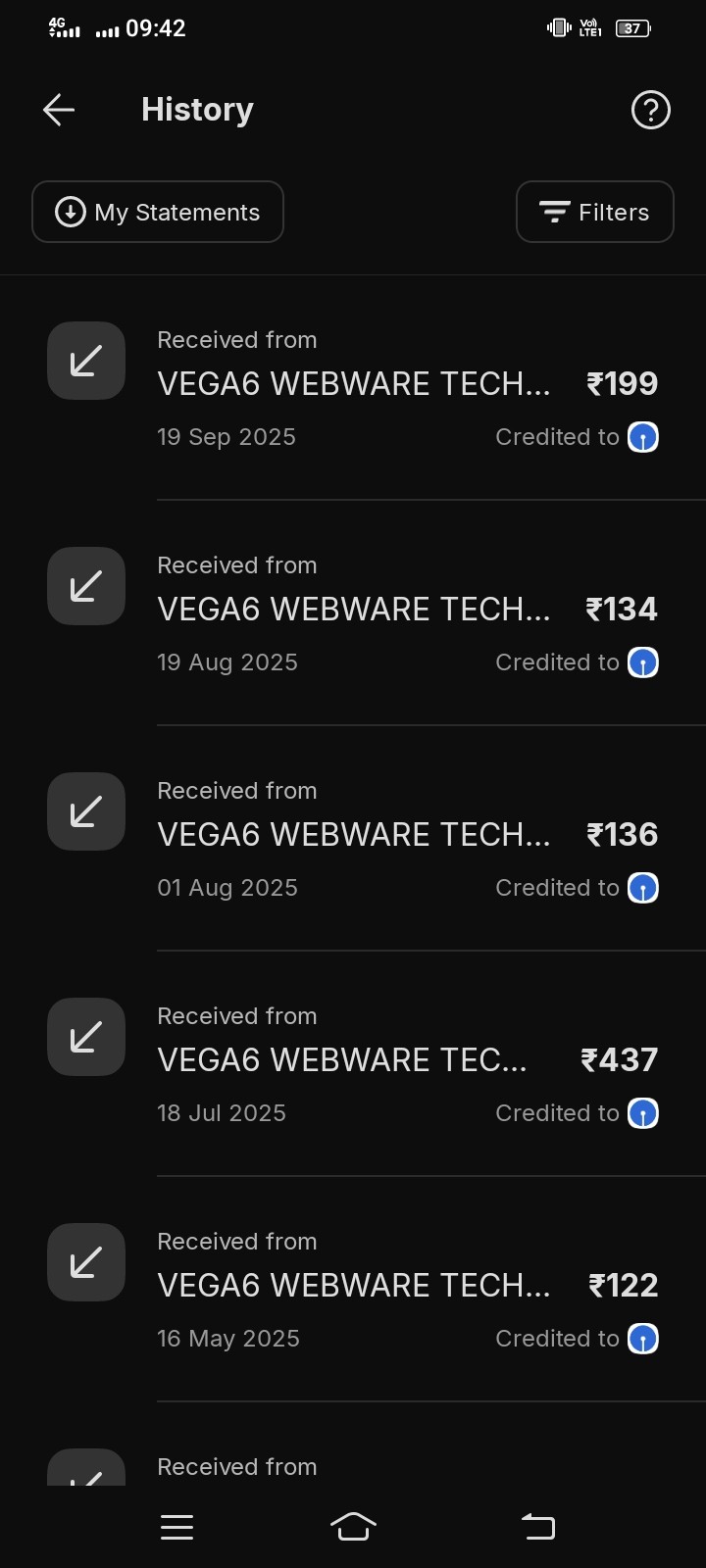Tap bank logo on 18 Jul transaction
This screenshot has height=1568, width=706.
(x=643, y=1113)
